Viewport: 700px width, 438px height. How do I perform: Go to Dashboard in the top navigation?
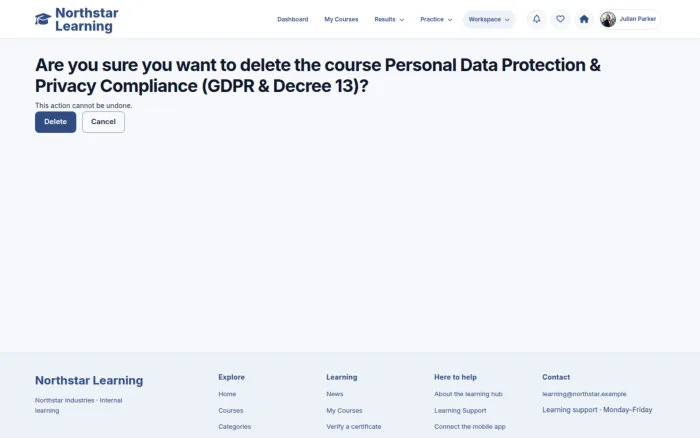pos(292,19)
